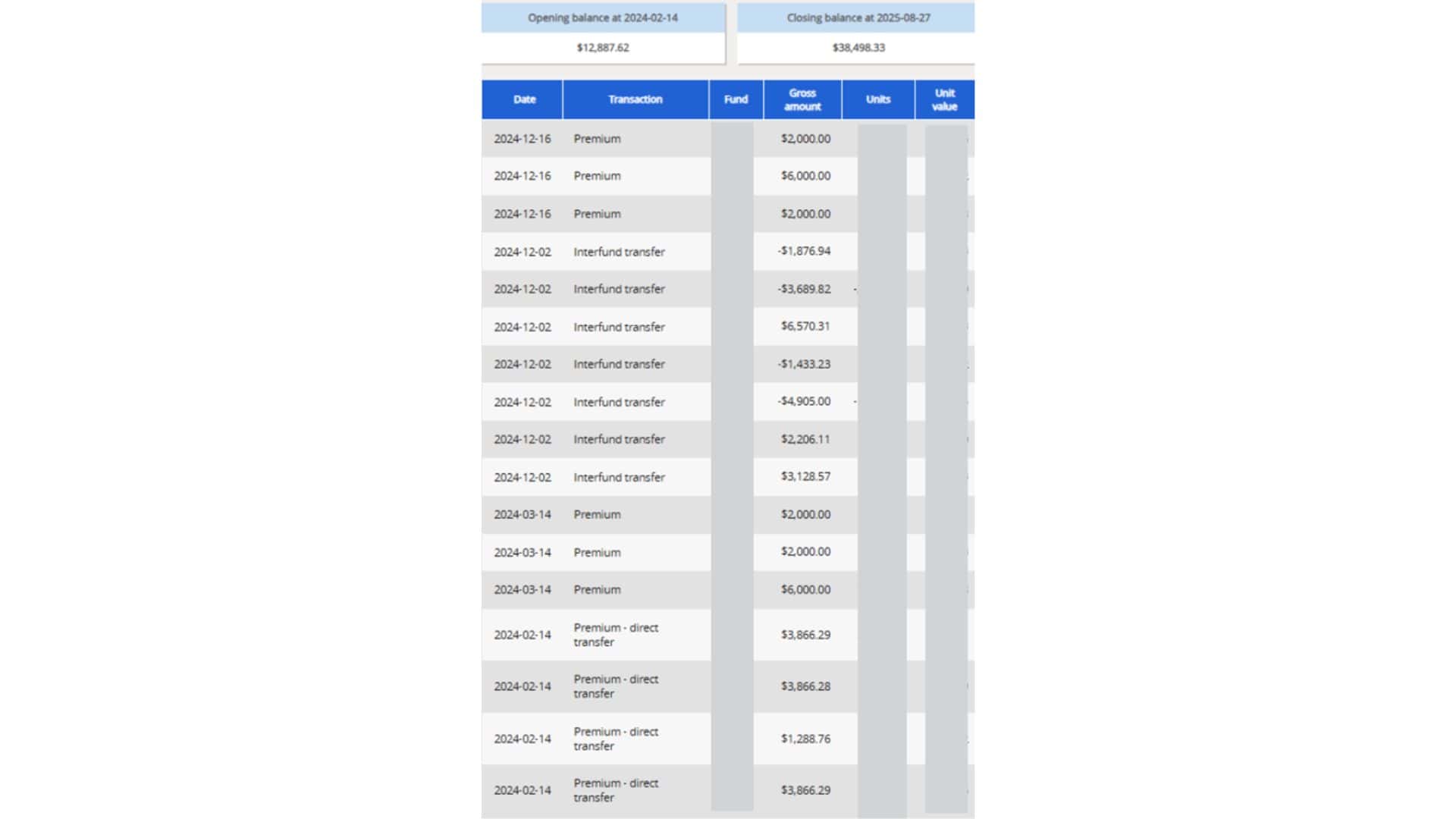
Task: Select the -$3,689.82 interfund transfer amount
Action: click(804, 289)
